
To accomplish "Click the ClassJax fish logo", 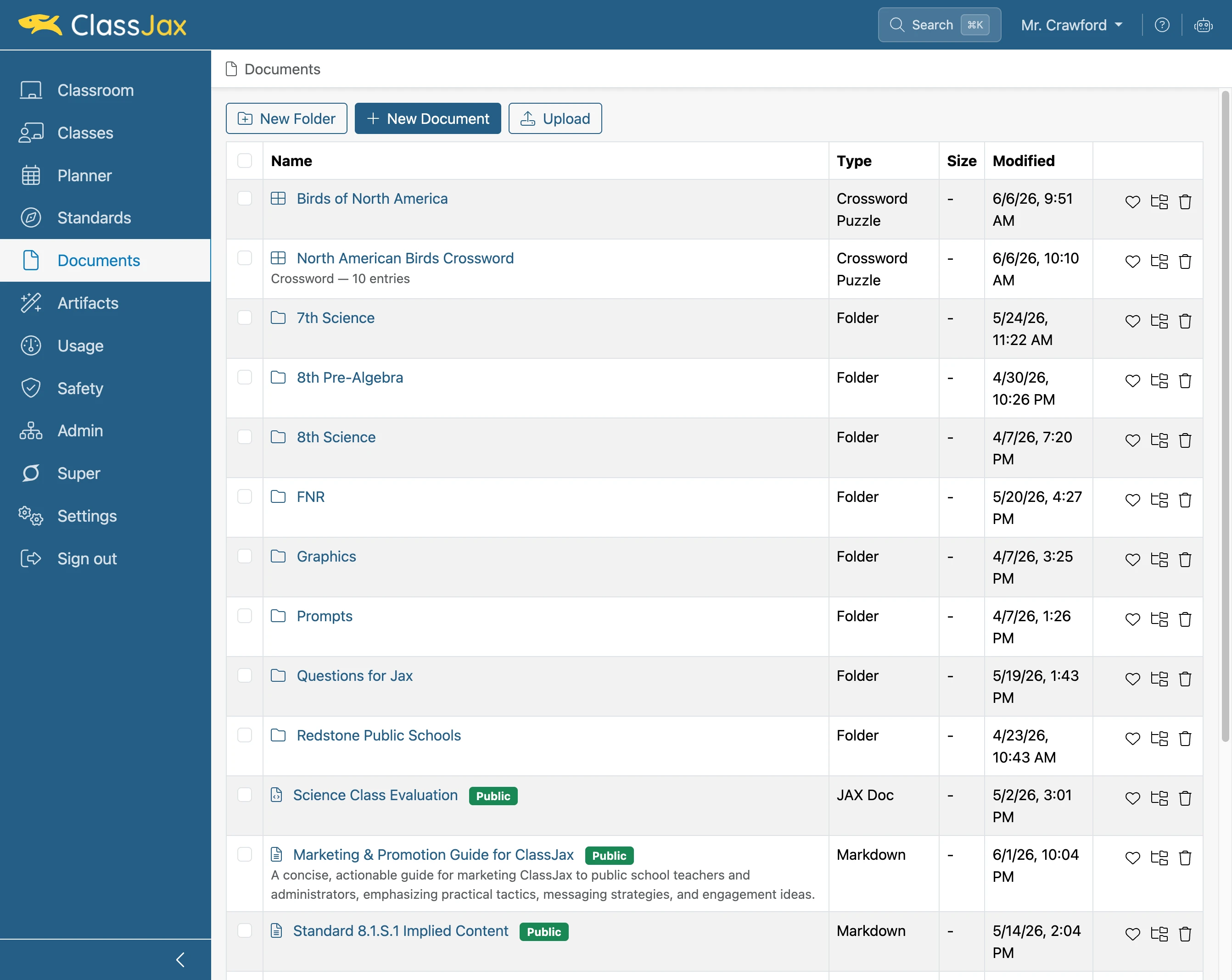I will (x=40, y=25).
